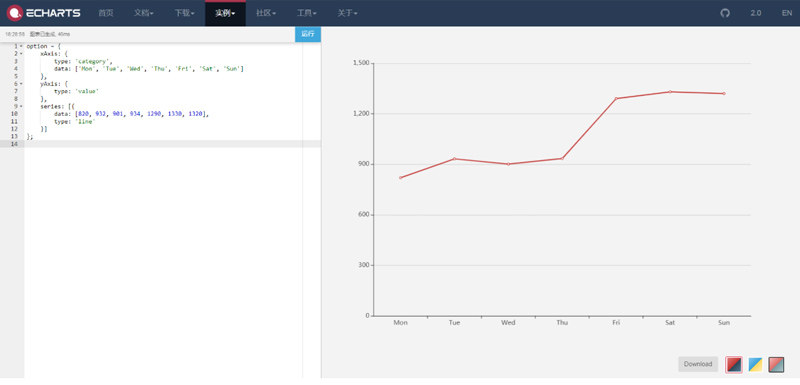The image size is (800, 385).
Task: Go to 首页 home page
Action: pos(106,13)
